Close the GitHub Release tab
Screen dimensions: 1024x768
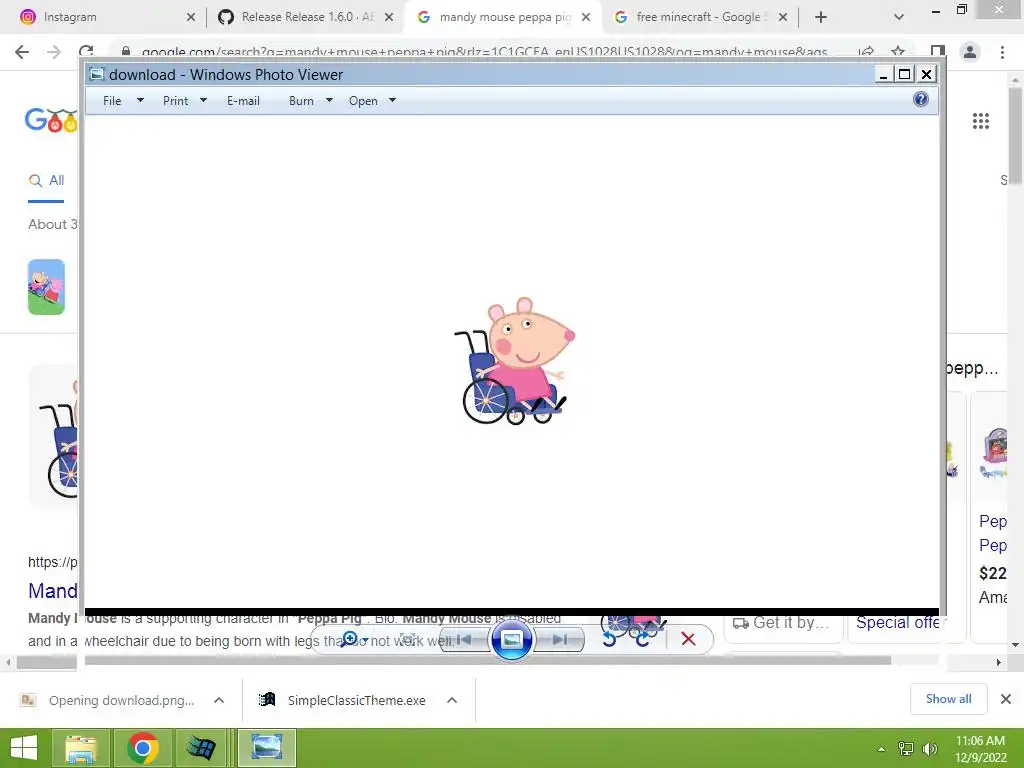[389, 17]
